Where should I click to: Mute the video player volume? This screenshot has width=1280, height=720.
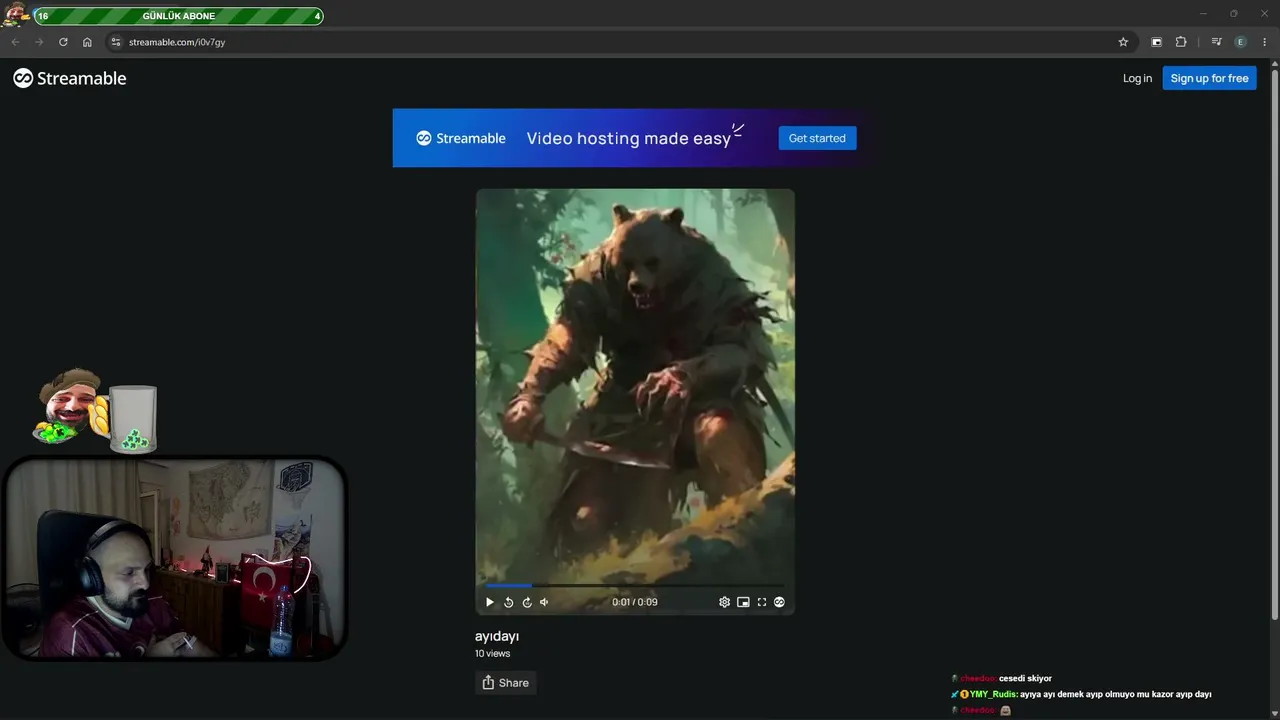pyautogui.click(x=544, y=602)
